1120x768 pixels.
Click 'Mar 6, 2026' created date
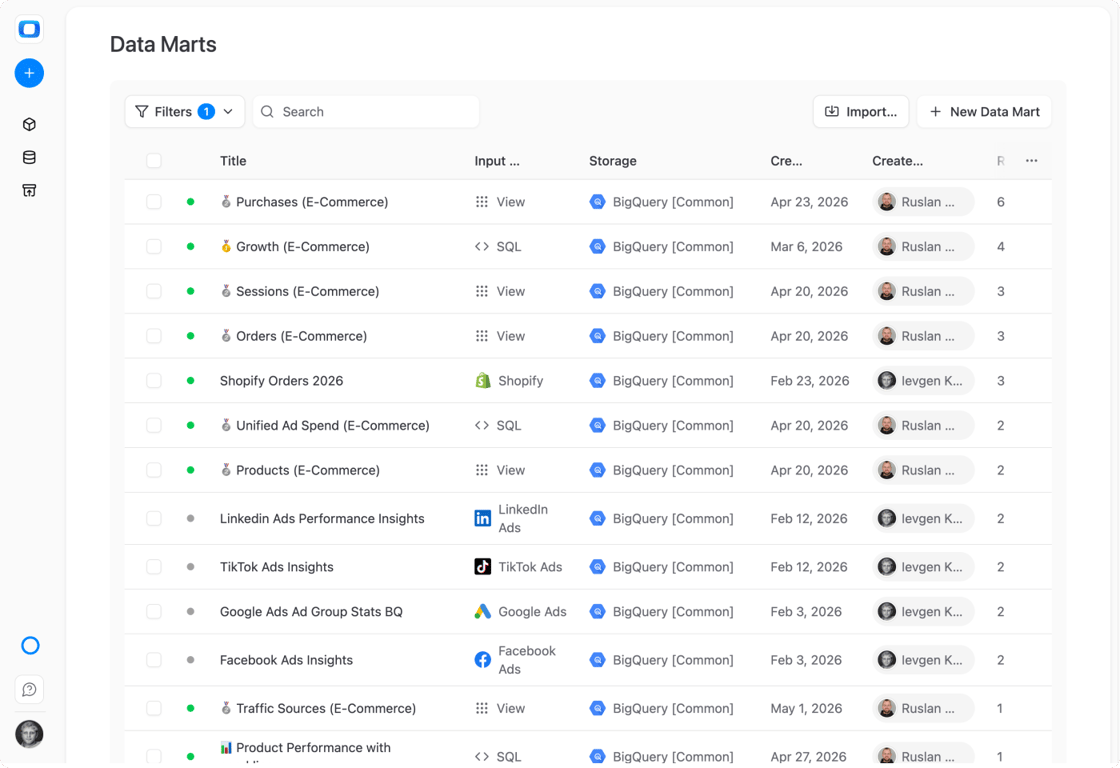coord(806,246)
